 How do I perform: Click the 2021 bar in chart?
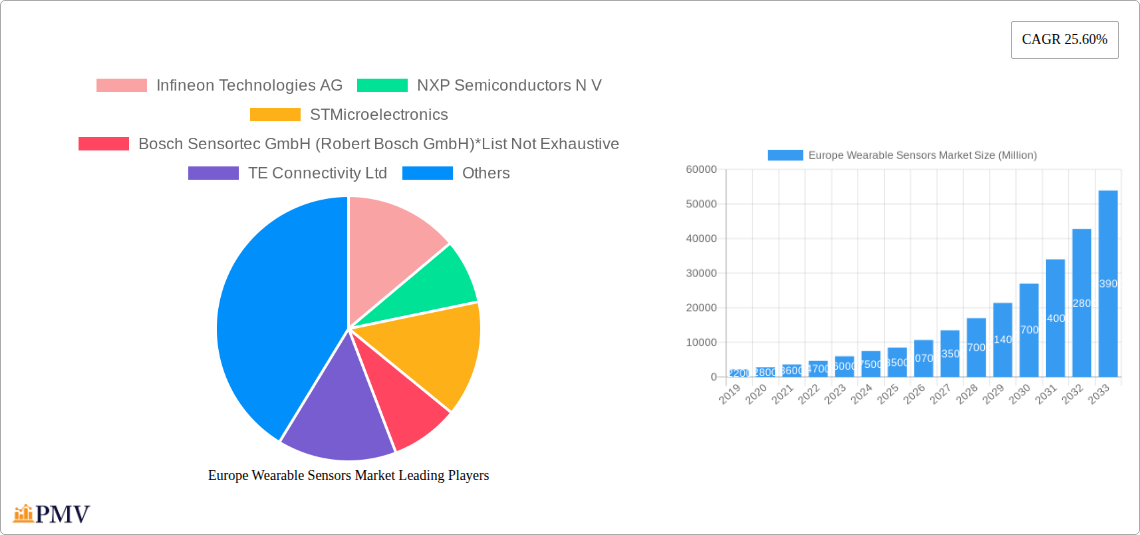(x=792, y=371)
